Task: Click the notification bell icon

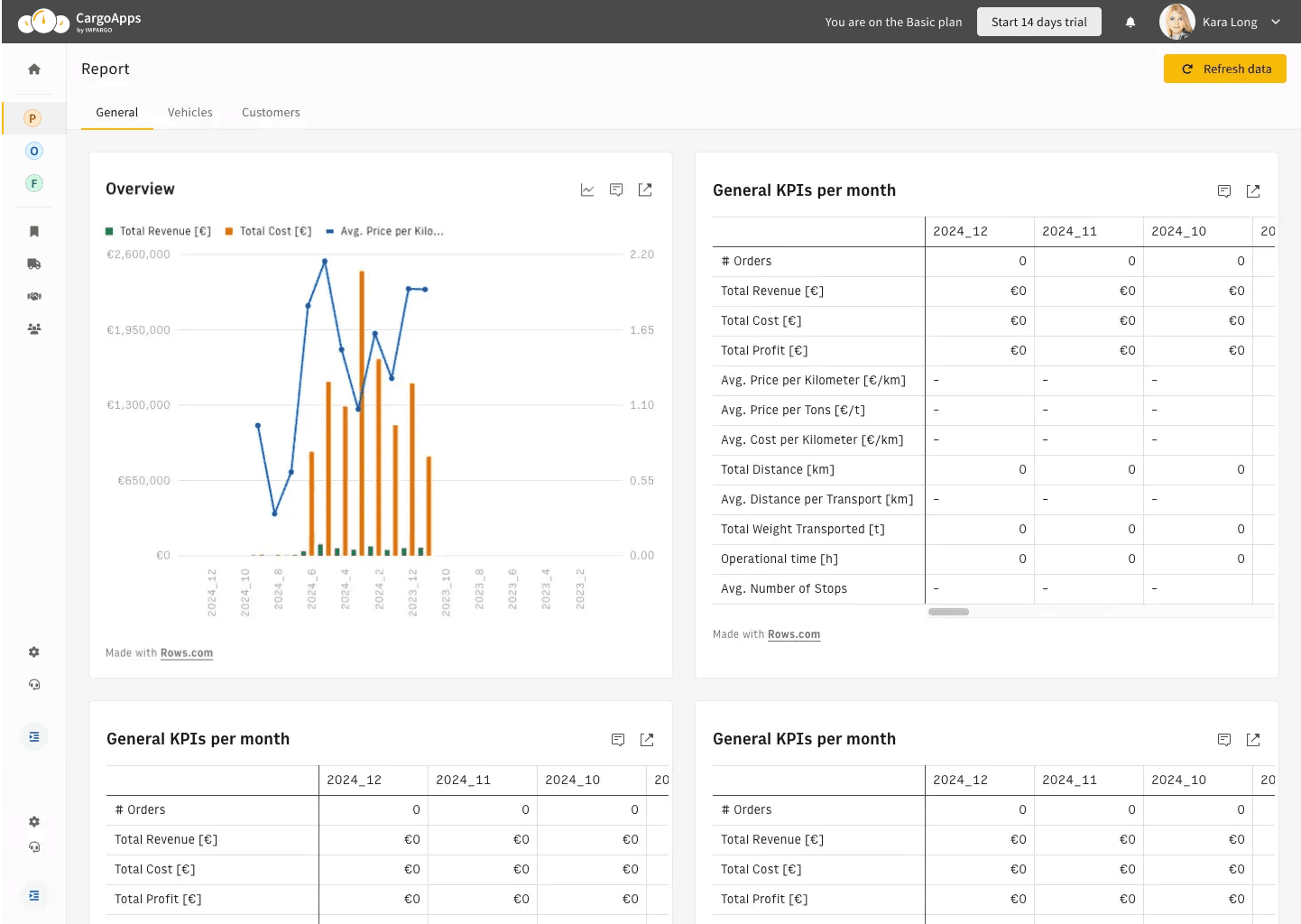Action: (1130, 23)
